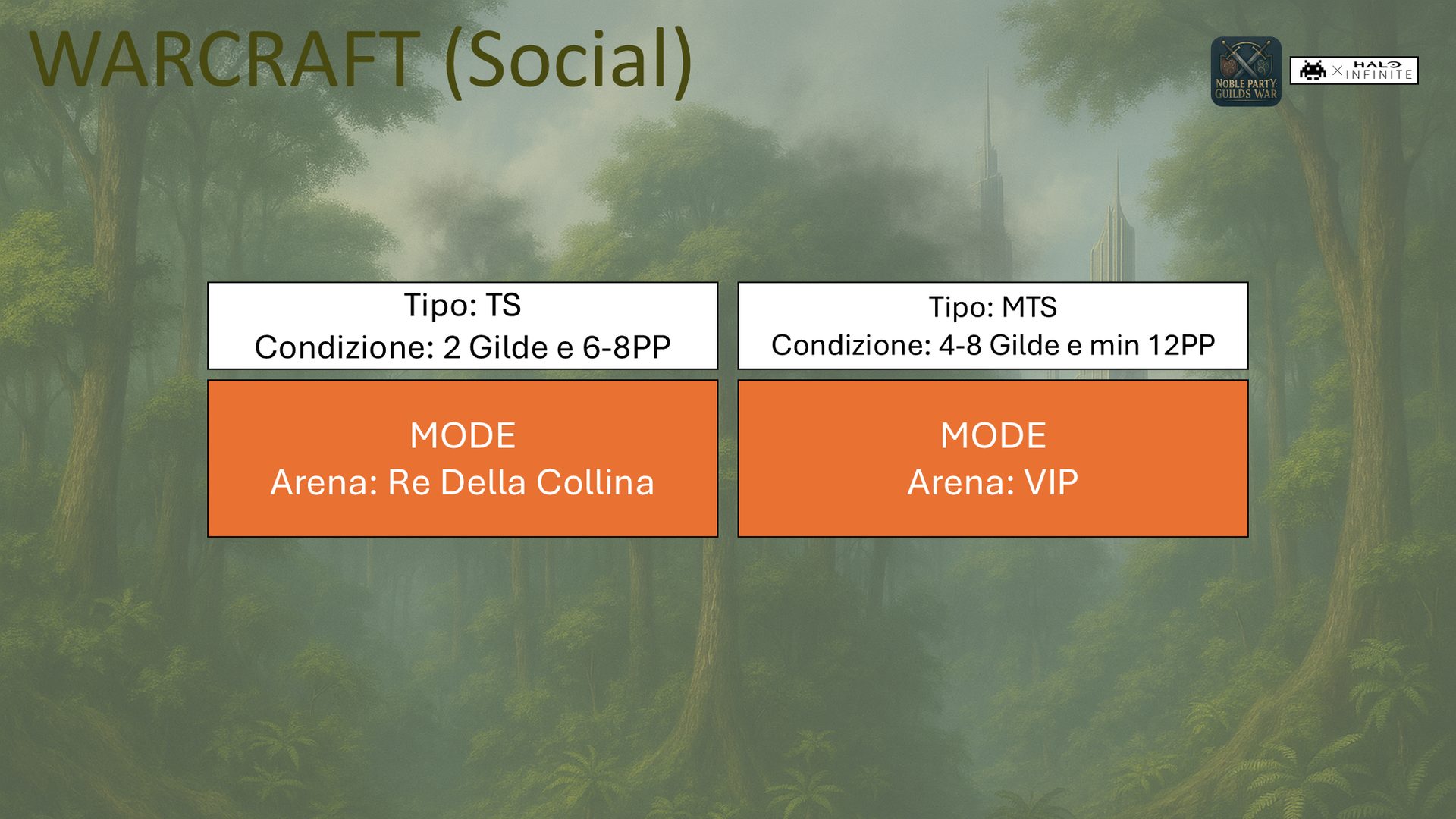Select the Condizione: 2 Gilde e 6-8PP line

click(463, 347)
